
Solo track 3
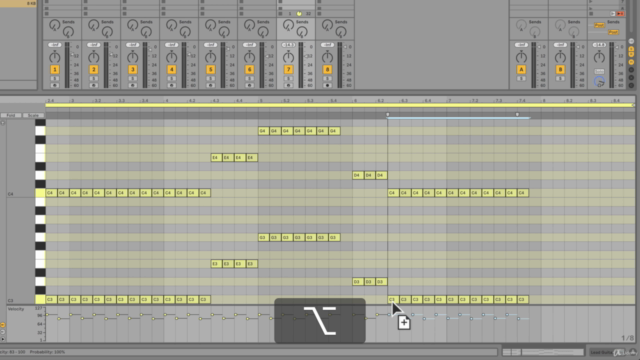[133, 79]
